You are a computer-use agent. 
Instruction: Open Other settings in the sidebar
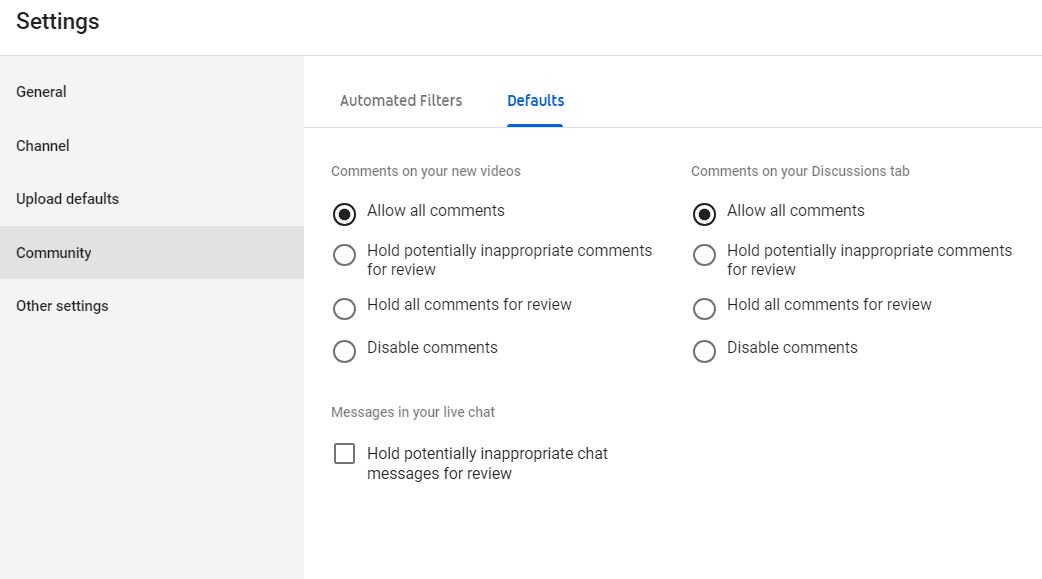tap(62, 306)
